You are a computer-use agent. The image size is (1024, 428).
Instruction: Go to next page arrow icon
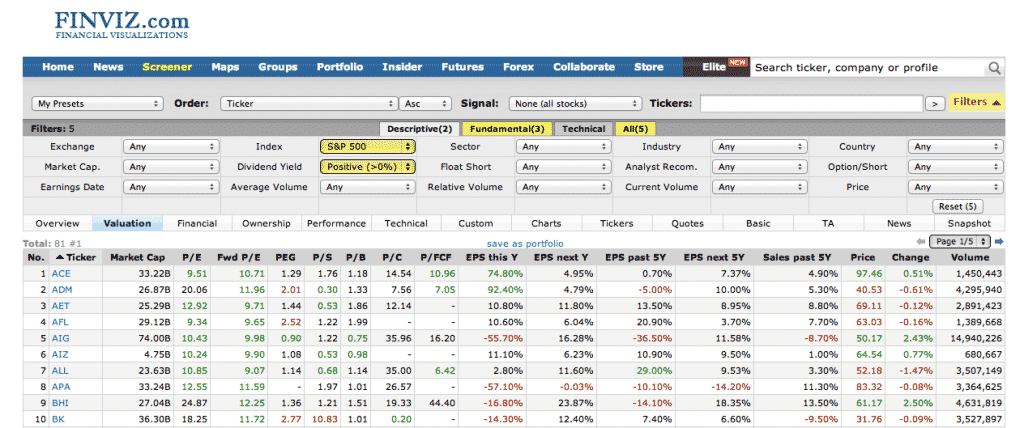(x=999, y=242)
